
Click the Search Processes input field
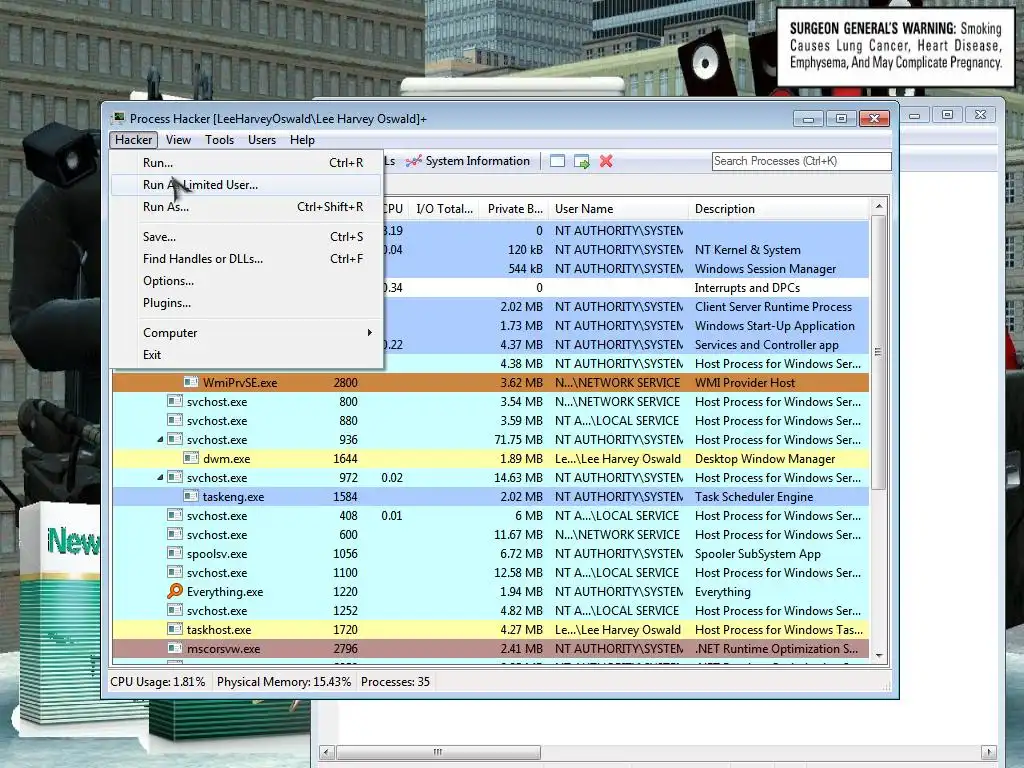coord(801,161)
